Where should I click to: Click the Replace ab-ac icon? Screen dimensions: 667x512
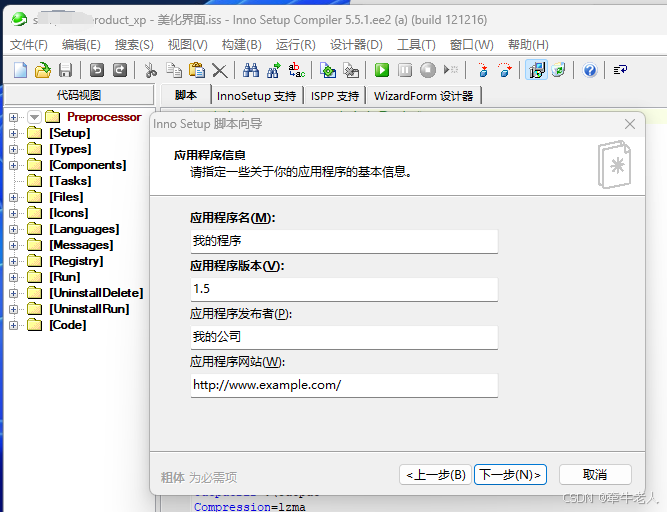click(296, 70)
